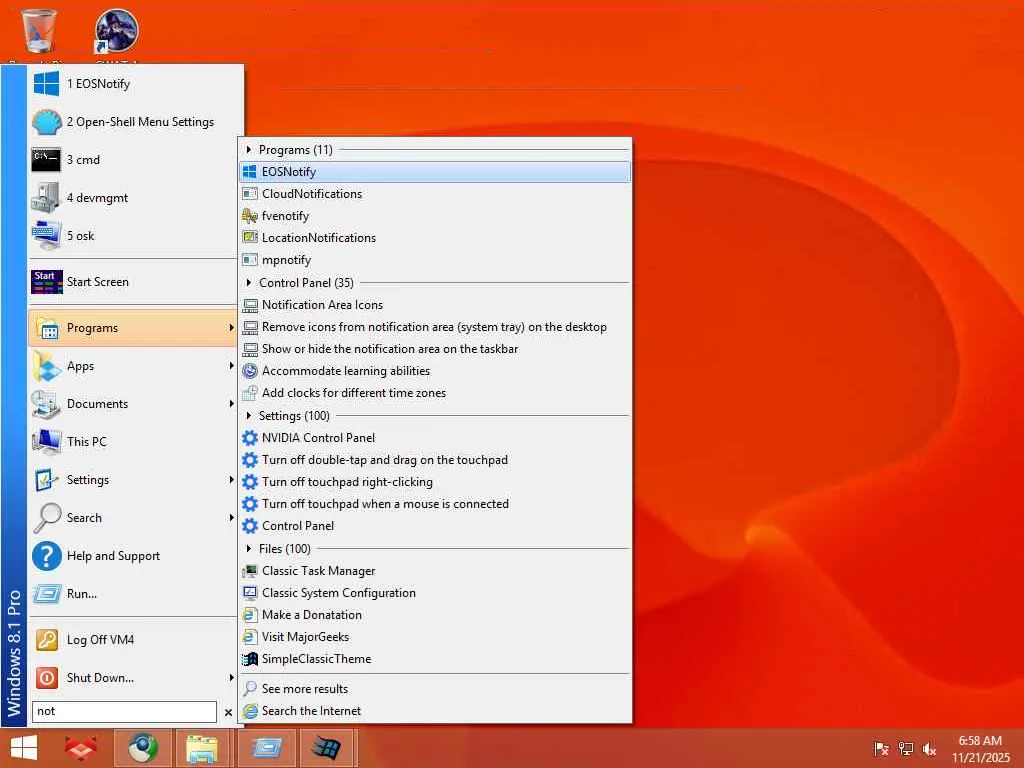Screen dimensions: 1024x768
Task: Open the Action Center flag icon
Action: (x=881, y=749)
